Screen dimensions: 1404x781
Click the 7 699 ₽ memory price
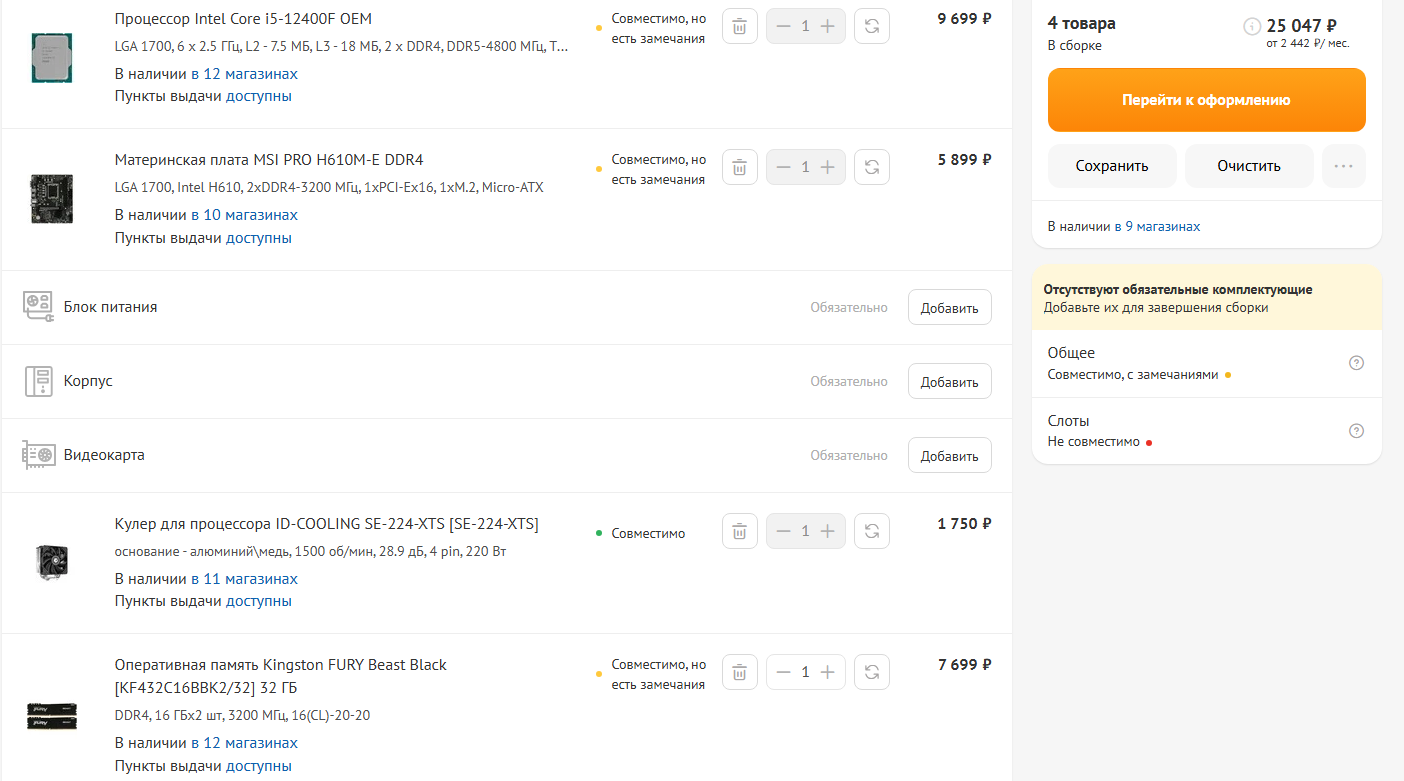[965, 665]
